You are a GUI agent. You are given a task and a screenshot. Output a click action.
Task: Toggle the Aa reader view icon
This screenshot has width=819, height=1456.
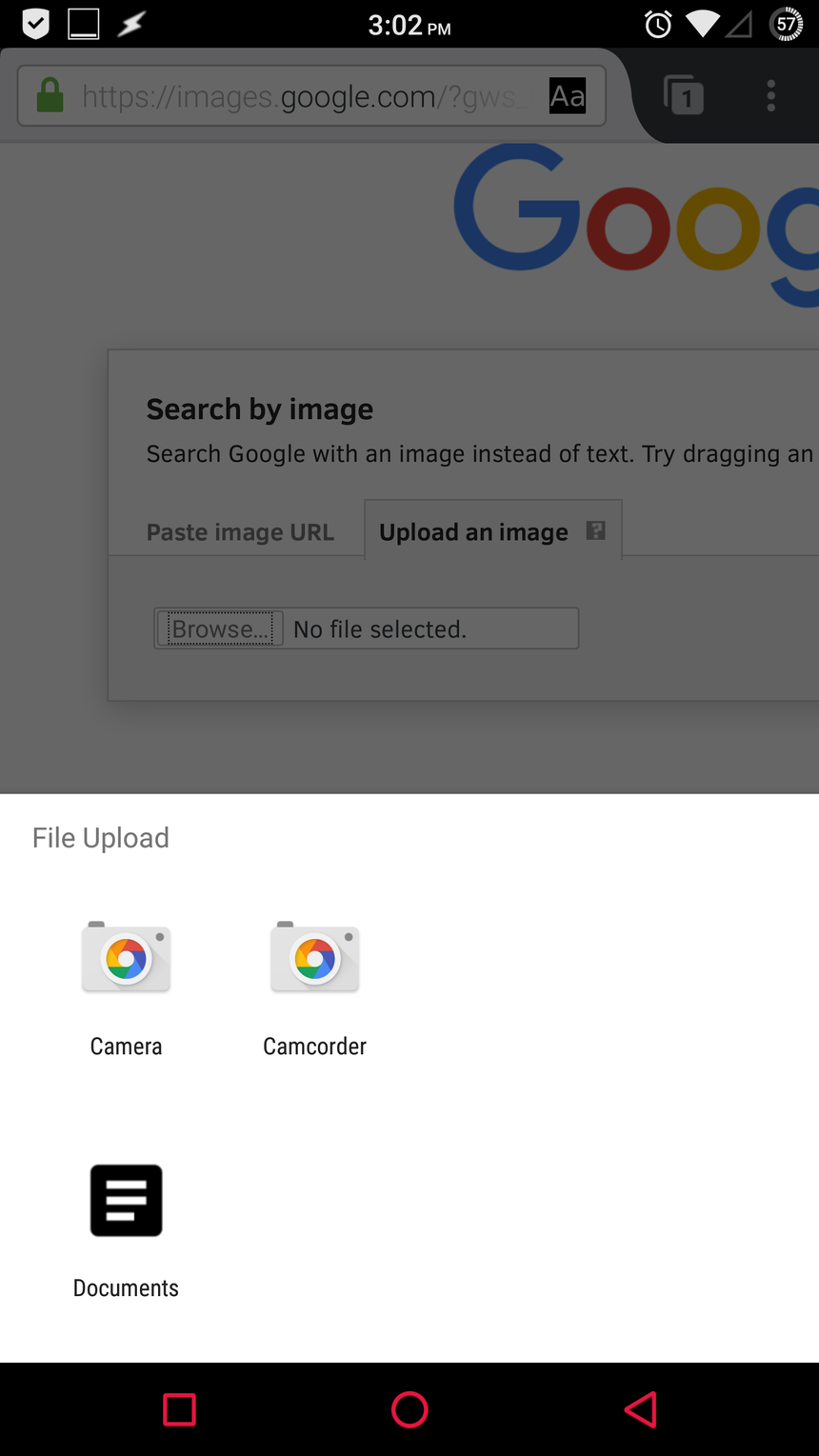(568, 95)
